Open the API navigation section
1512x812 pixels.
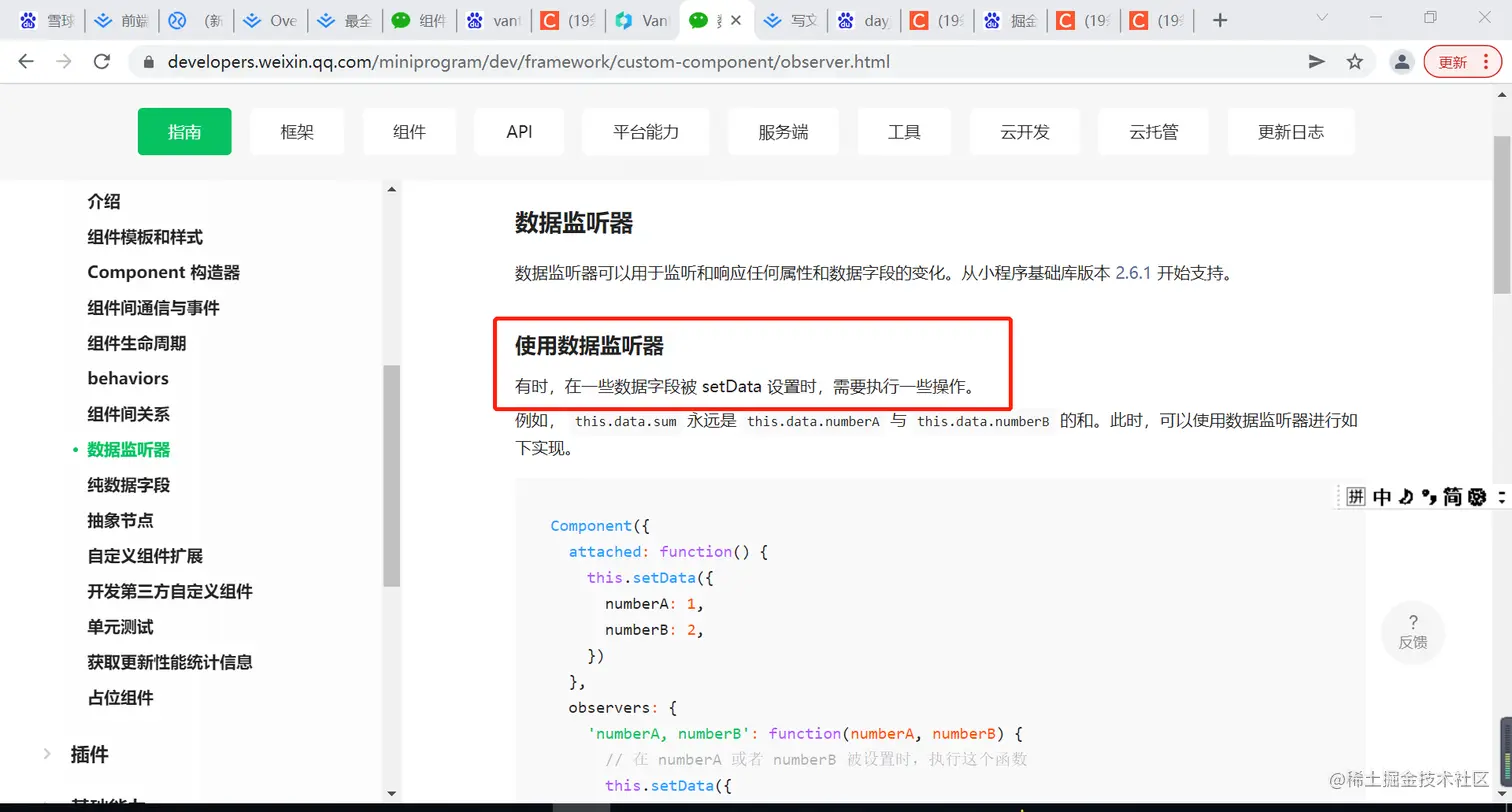[x=519, y=131]
